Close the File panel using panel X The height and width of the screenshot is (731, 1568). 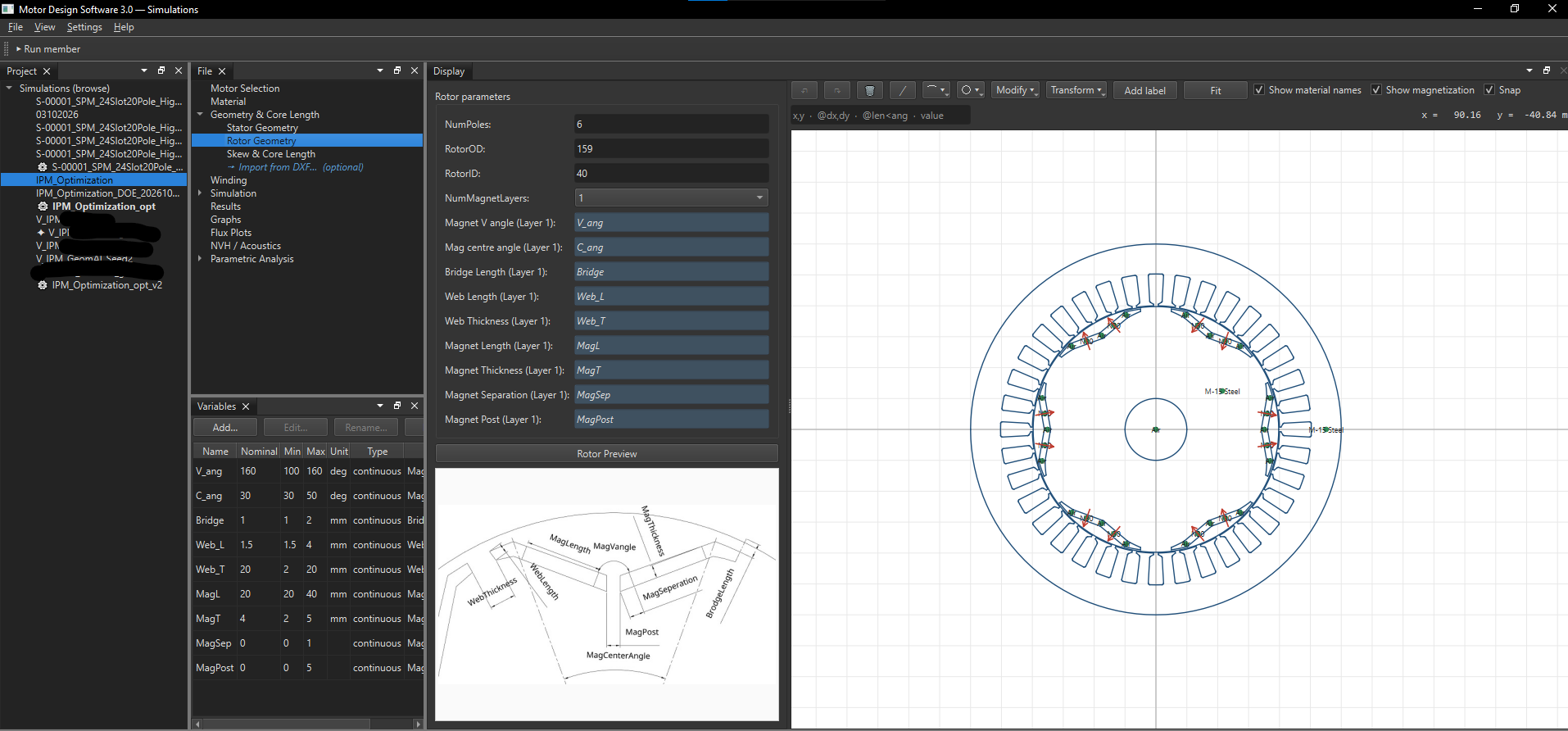pos(415,70)
